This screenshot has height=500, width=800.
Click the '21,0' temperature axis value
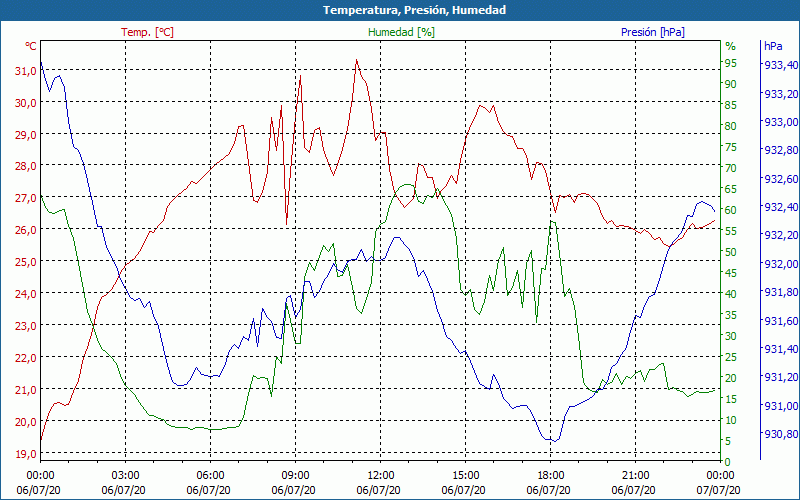coord(26,389)
